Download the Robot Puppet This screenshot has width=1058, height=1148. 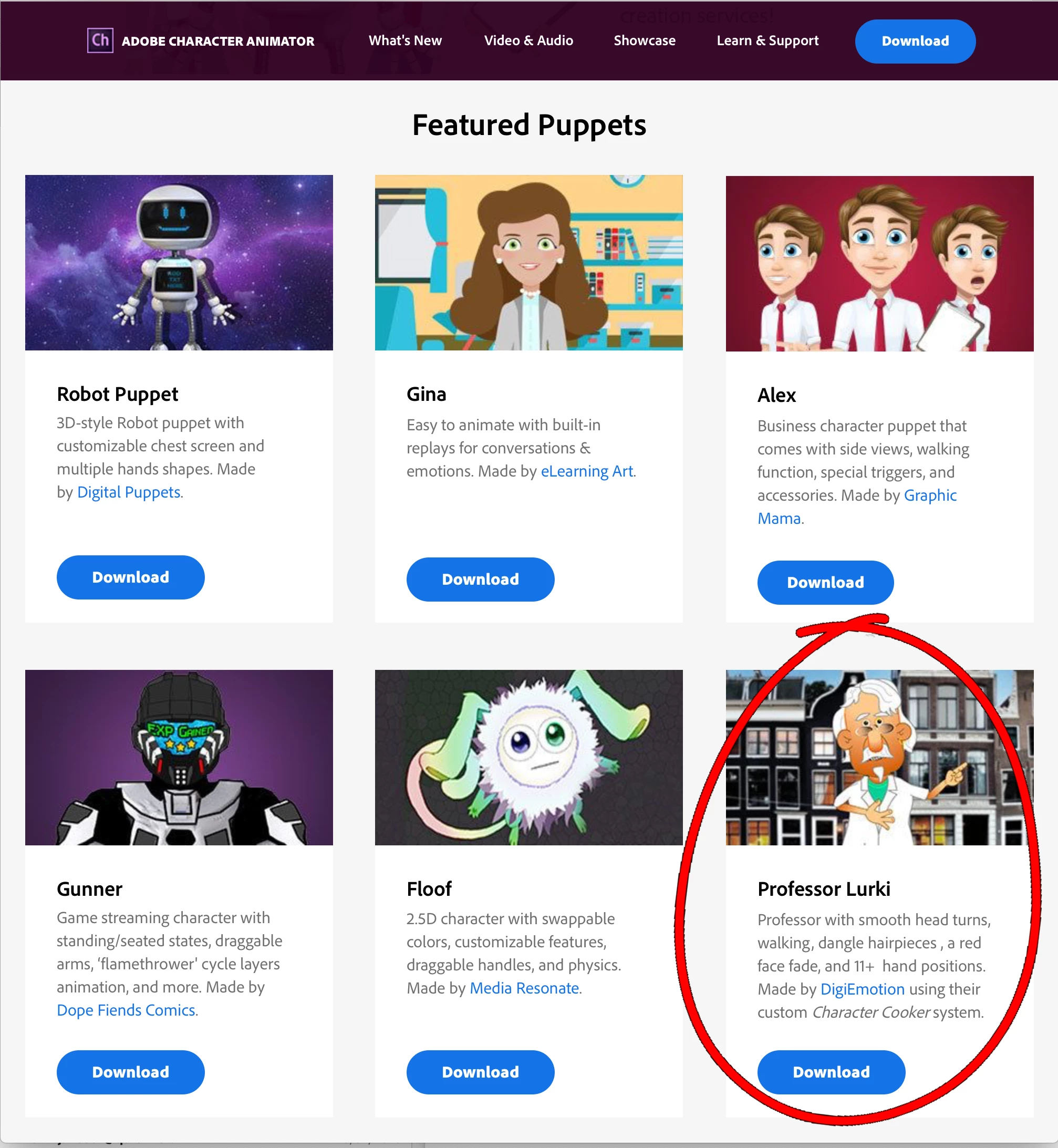tap(130, 577)
